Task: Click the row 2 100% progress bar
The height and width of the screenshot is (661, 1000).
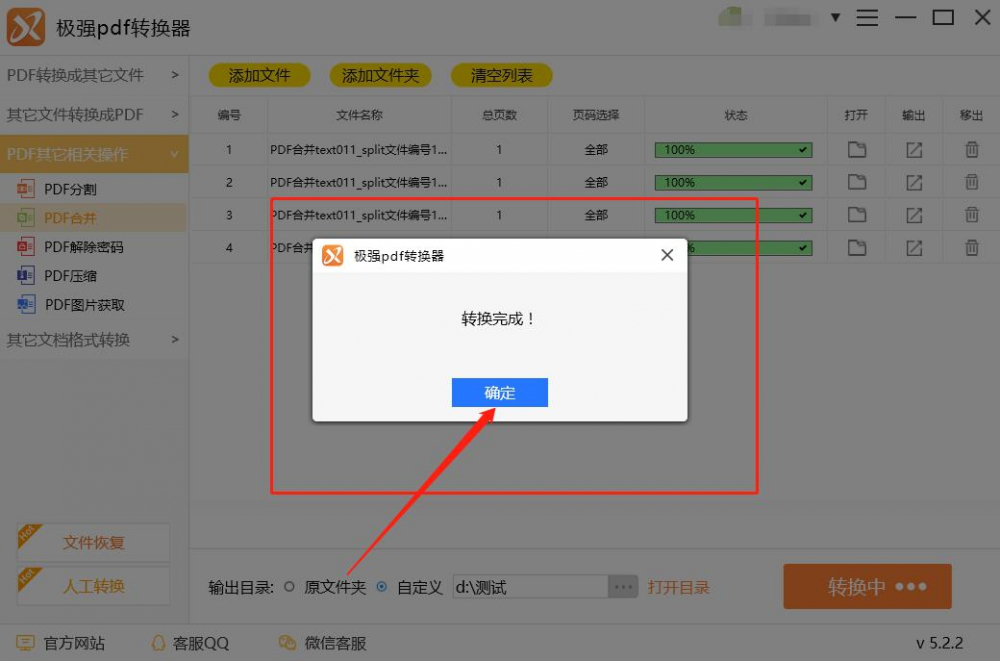Action: coord(733,182)
